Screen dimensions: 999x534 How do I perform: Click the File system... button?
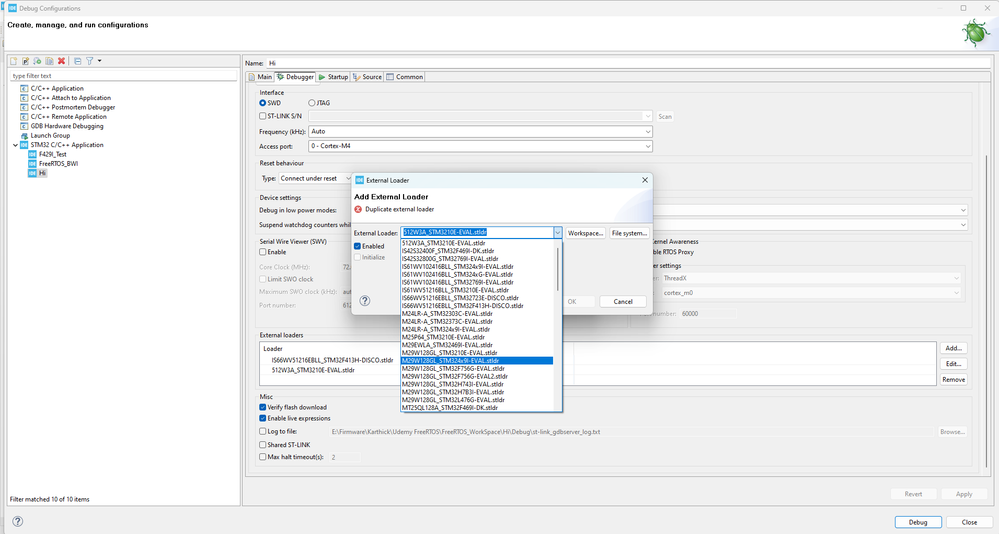(x=629, y=233)
